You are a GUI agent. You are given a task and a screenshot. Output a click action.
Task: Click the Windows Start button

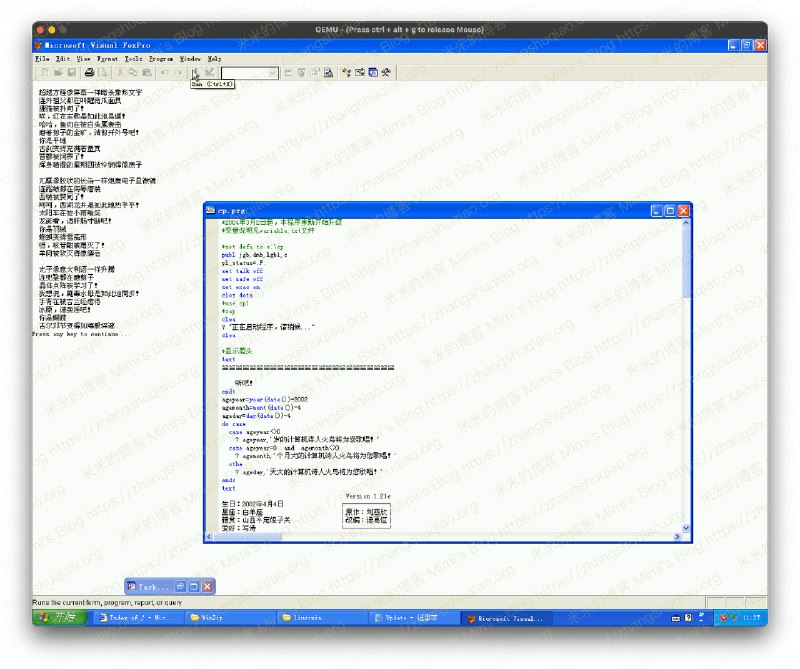[x=62, y=617]
